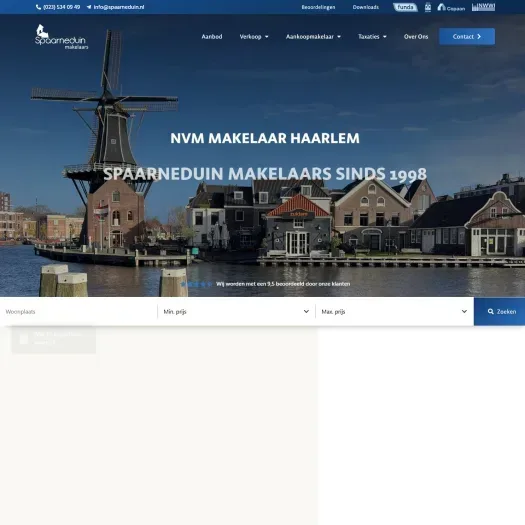Open the Min. prijs dropdown

[x=236, y=312]
